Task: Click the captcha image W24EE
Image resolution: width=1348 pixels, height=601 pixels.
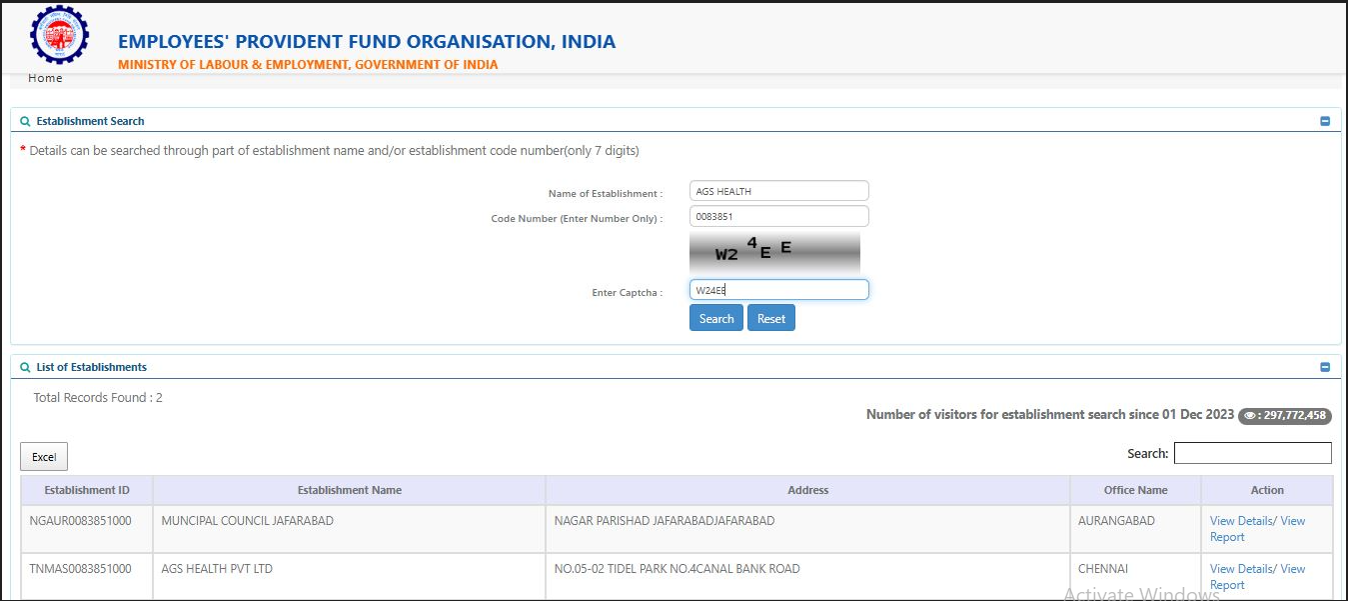Action: 774,253
